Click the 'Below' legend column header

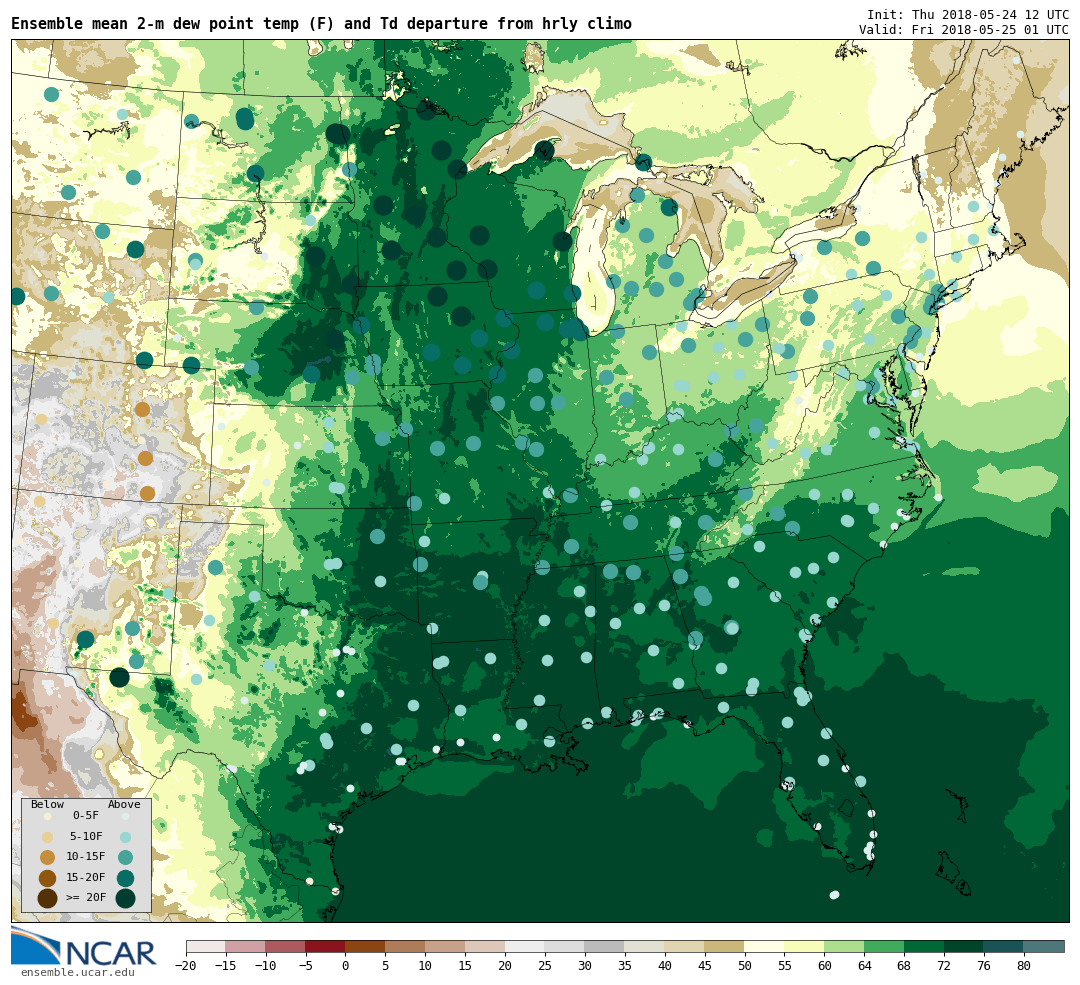pos(47,804)
